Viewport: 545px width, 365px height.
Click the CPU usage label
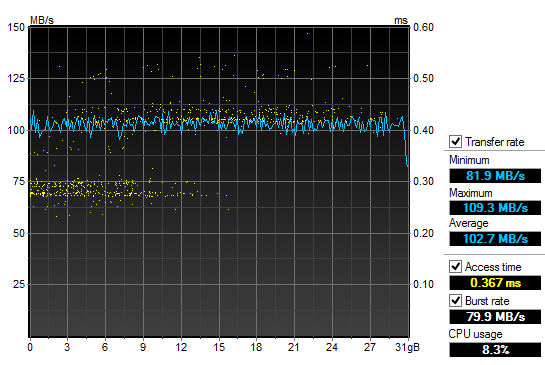tap(475, 334)
